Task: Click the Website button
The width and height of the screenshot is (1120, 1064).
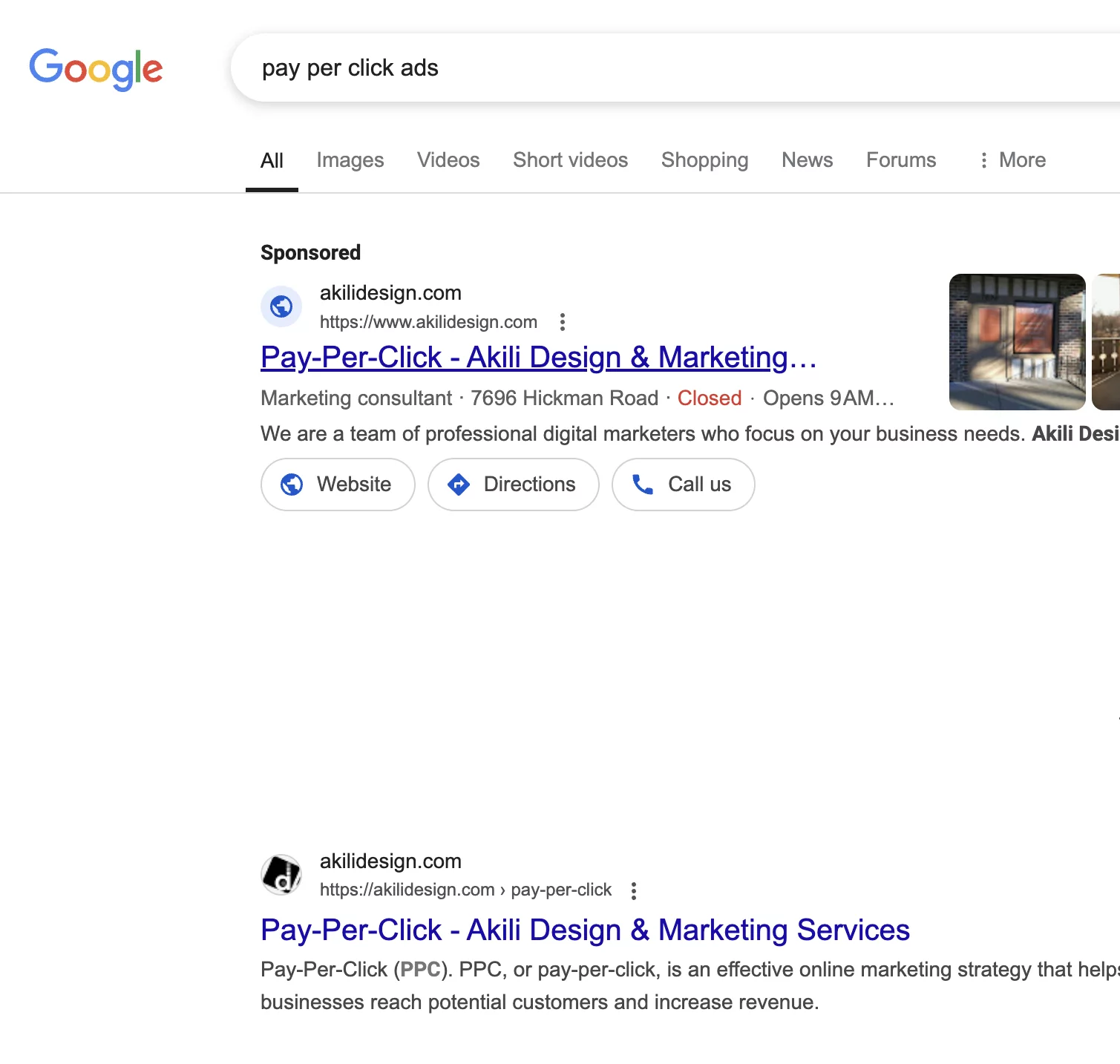Action: click(x=338, y=485)
